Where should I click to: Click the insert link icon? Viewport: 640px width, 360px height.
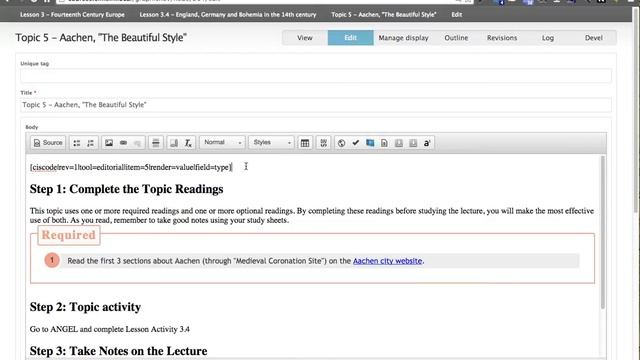(x=123, y=143)
